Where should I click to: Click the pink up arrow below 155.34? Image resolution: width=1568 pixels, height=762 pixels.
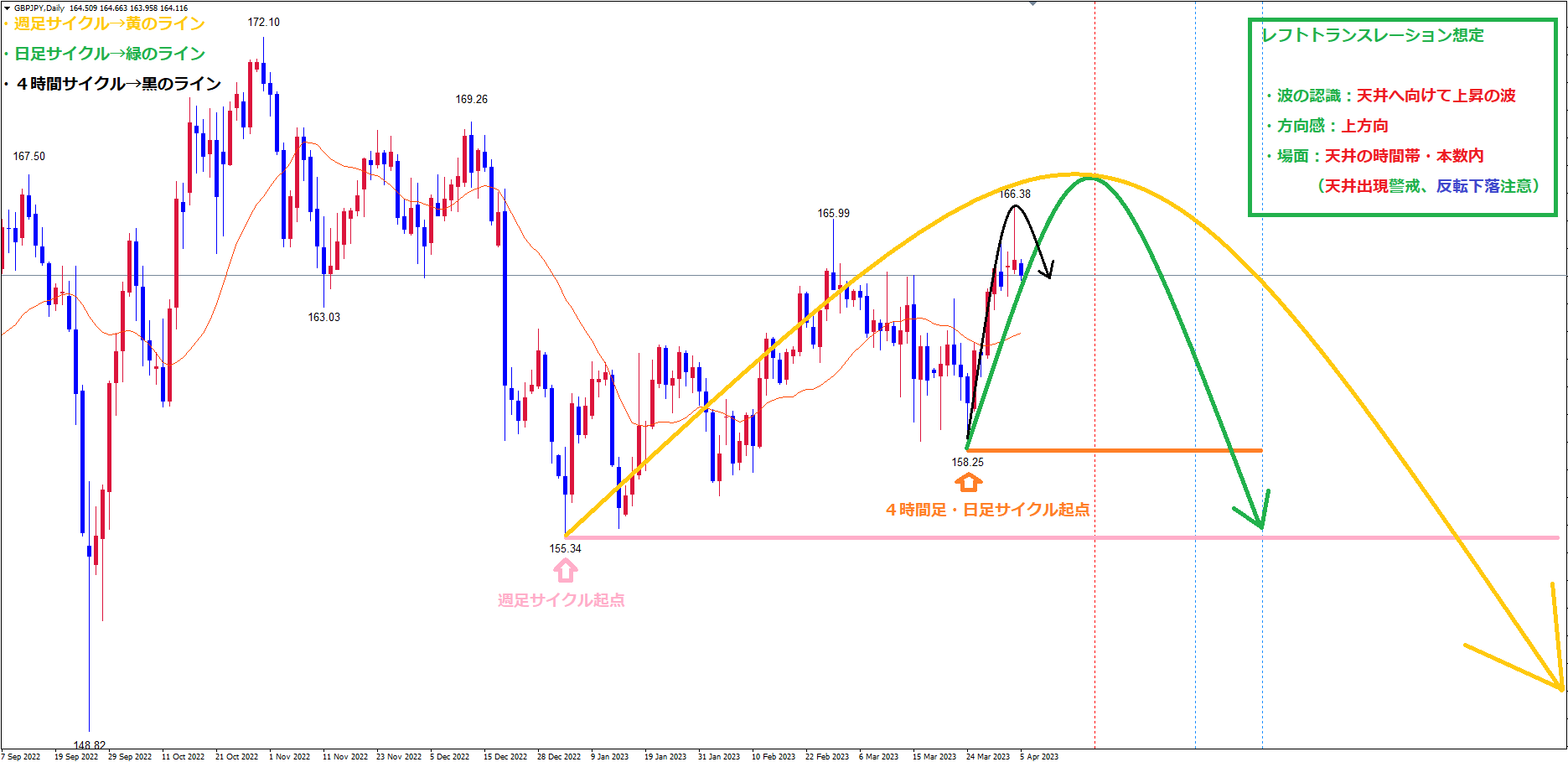566,571
